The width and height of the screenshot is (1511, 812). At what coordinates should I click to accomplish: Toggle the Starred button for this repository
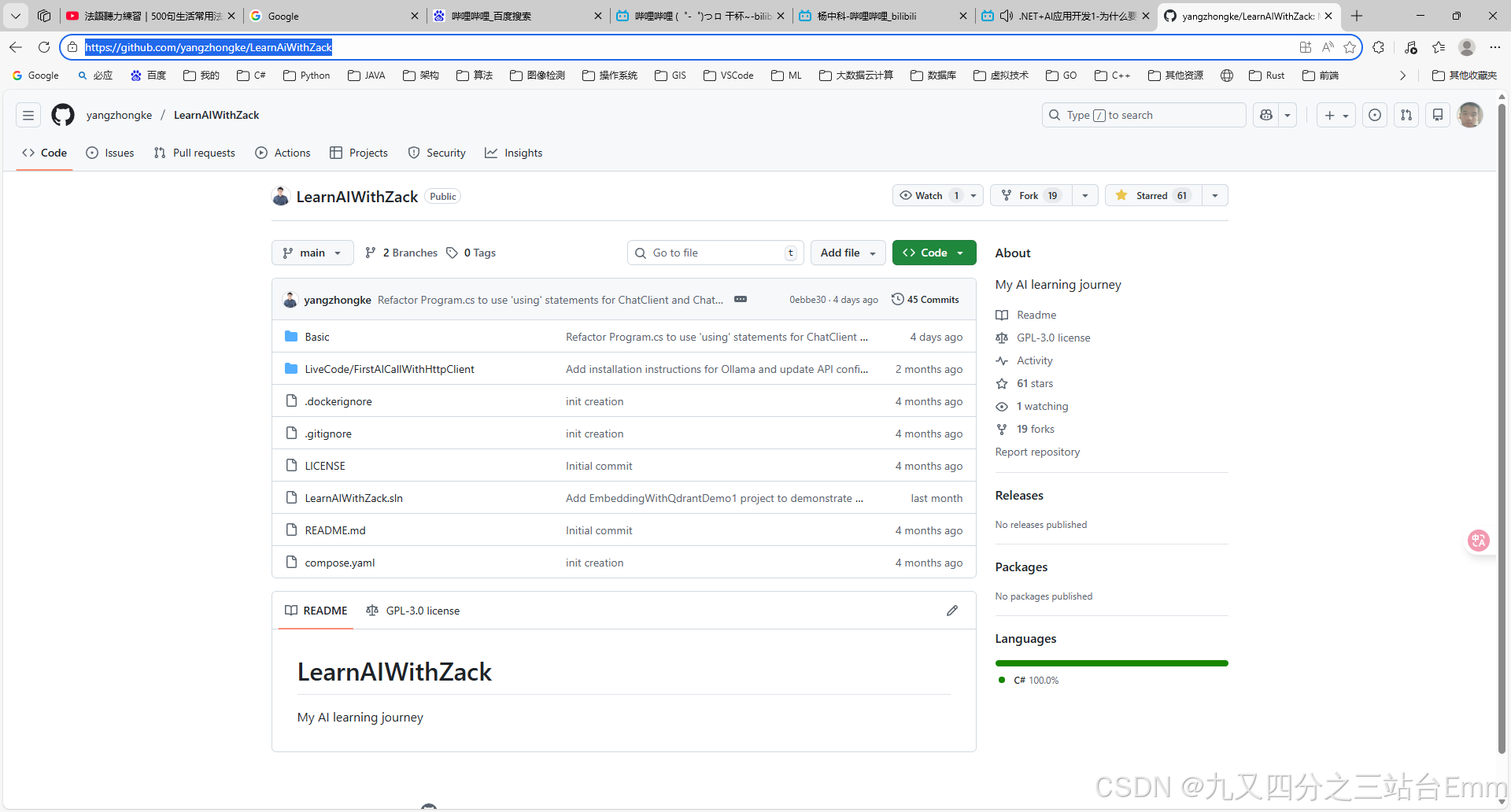[x=1153, y=195]
